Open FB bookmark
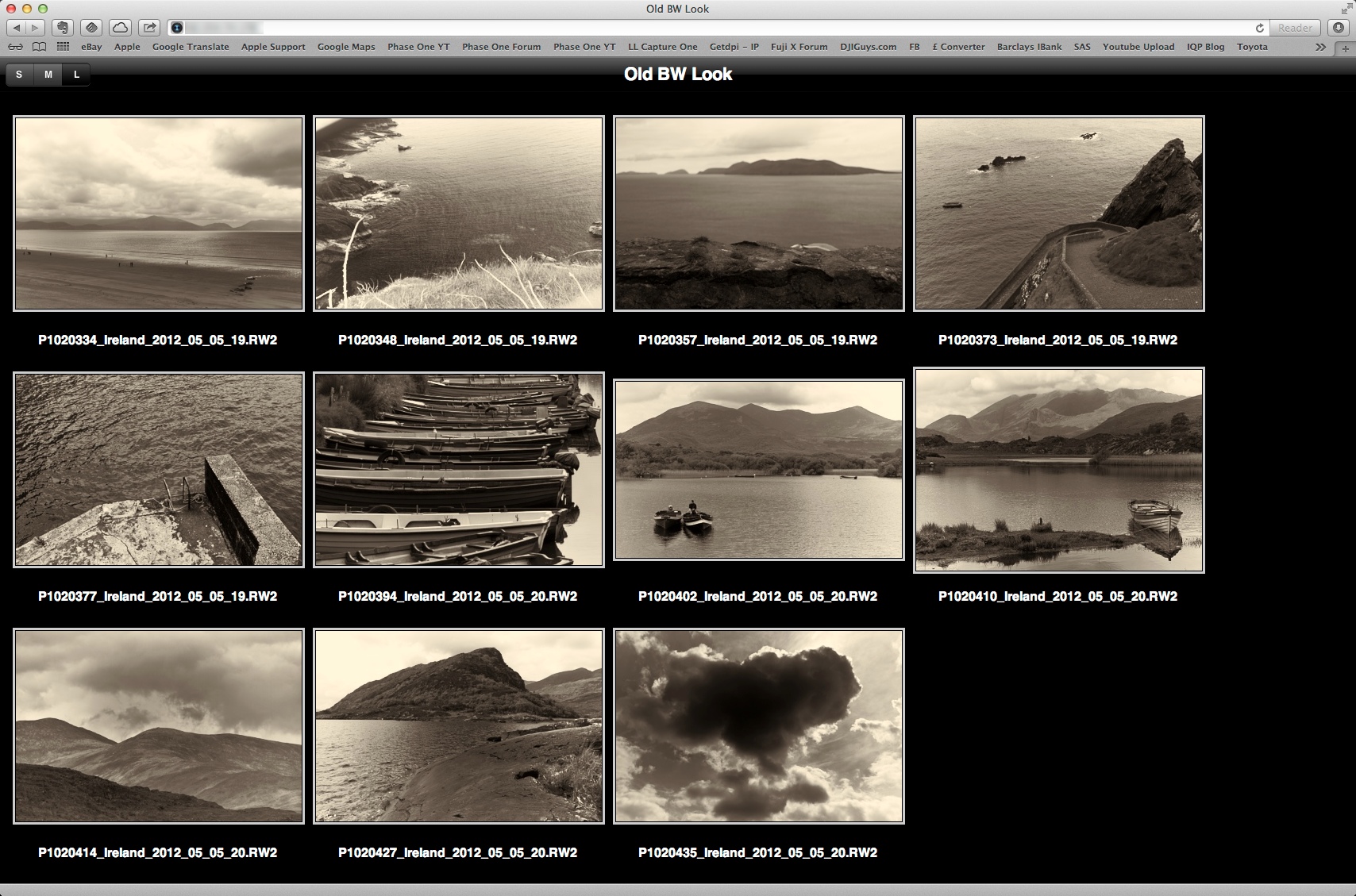This screenshot has width=1356, height=896. pyautogui.click(x=915, y=47)
